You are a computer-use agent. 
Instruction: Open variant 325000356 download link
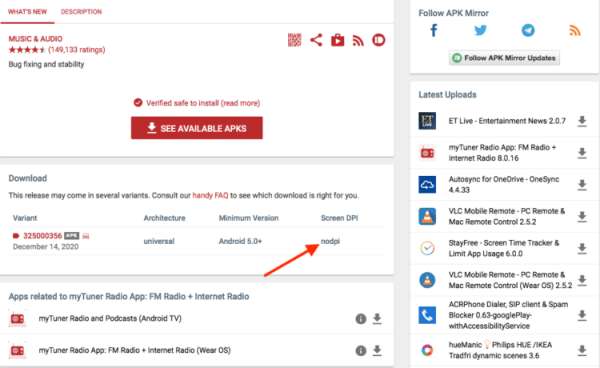(42, 236)
